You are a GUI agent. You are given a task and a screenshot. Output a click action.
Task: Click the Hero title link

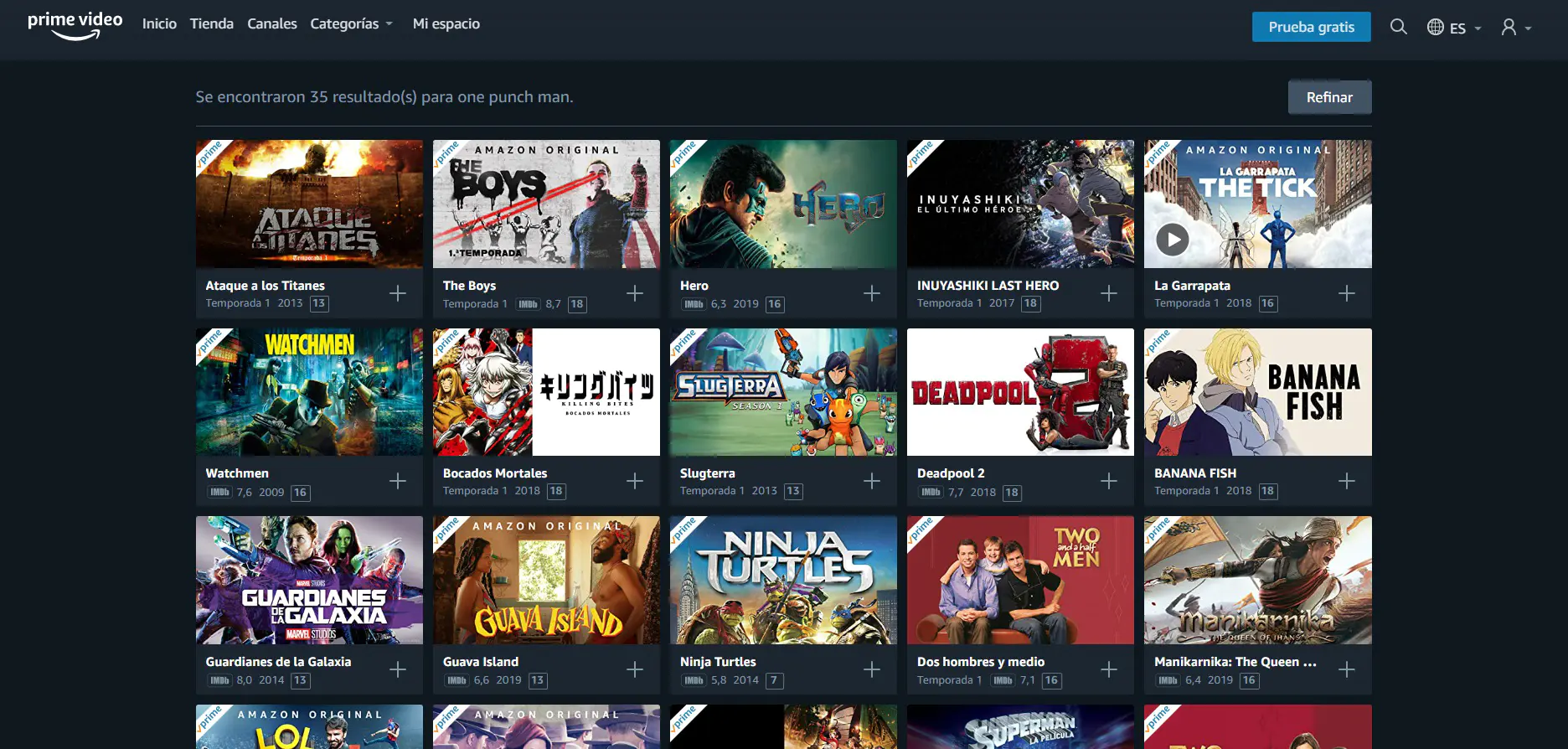point(694,286)
